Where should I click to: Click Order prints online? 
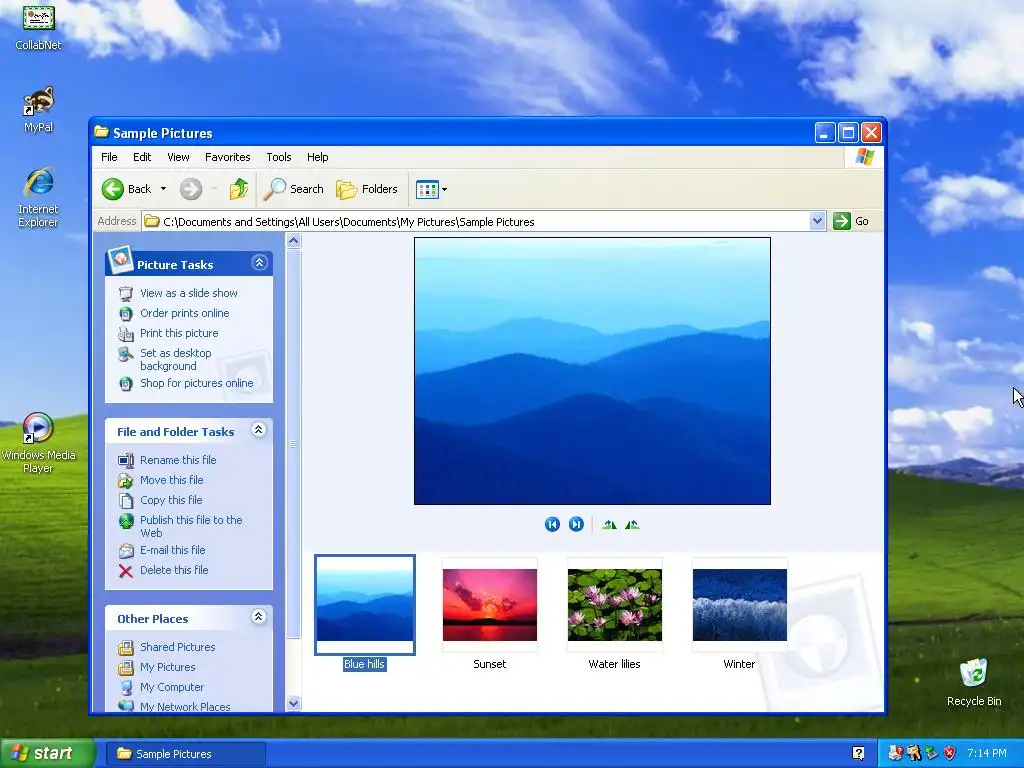tap(185, 313)
